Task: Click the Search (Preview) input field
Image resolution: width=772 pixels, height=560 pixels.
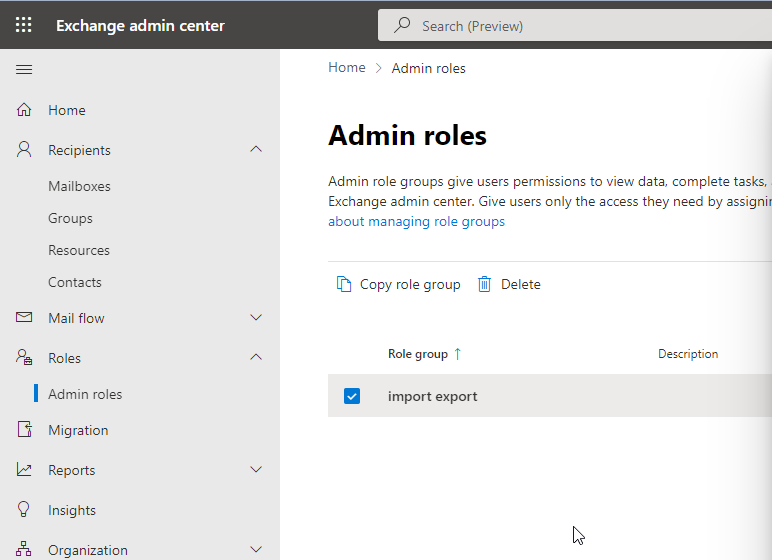Action: pyautogui.click(x=580, y=25)
